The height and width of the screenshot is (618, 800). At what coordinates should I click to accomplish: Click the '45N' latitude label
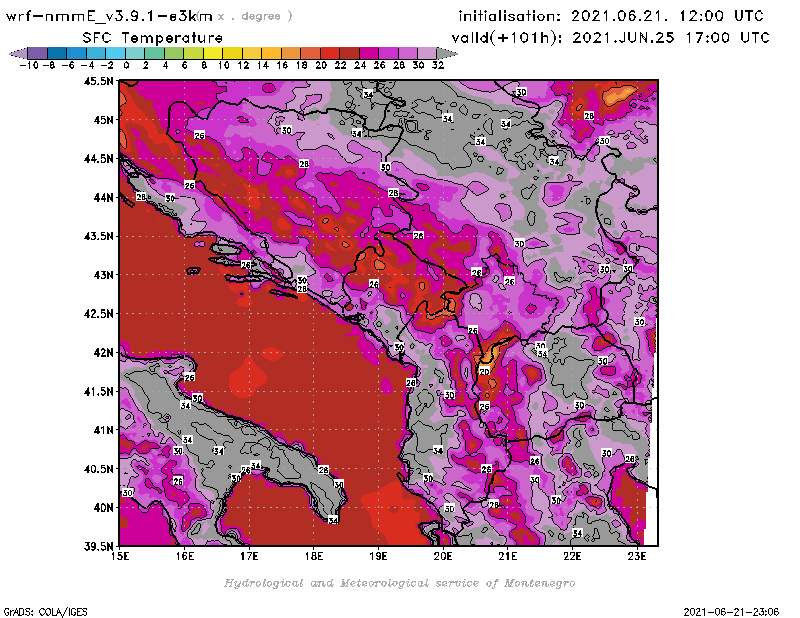pos(104,120)
